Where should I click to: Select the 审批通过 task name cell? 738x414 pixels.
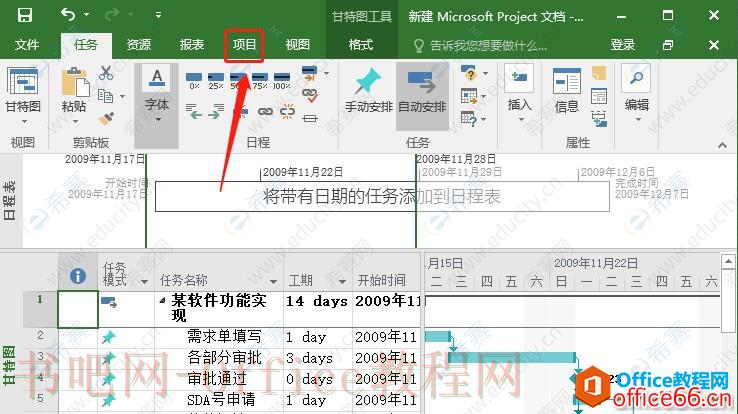[x=219, y=379]
